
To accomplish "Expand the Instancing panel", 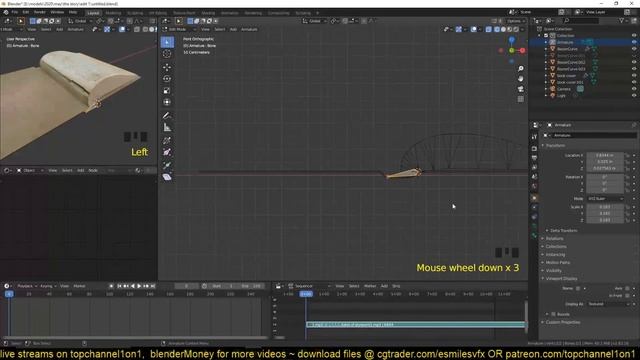I will click(555, 254).
